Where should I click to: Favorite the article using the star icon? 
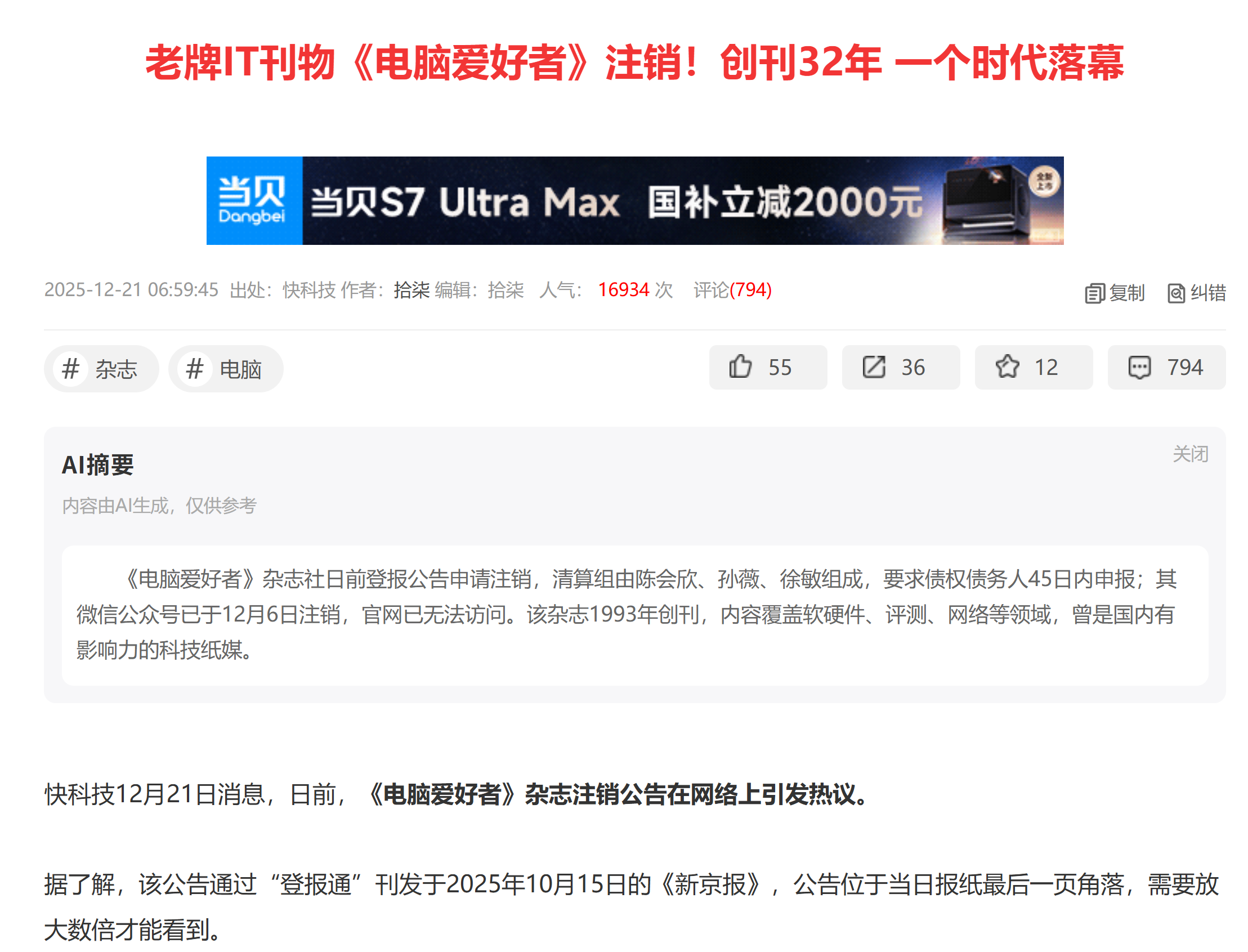pyautogui.click(x=1009, y=367)
